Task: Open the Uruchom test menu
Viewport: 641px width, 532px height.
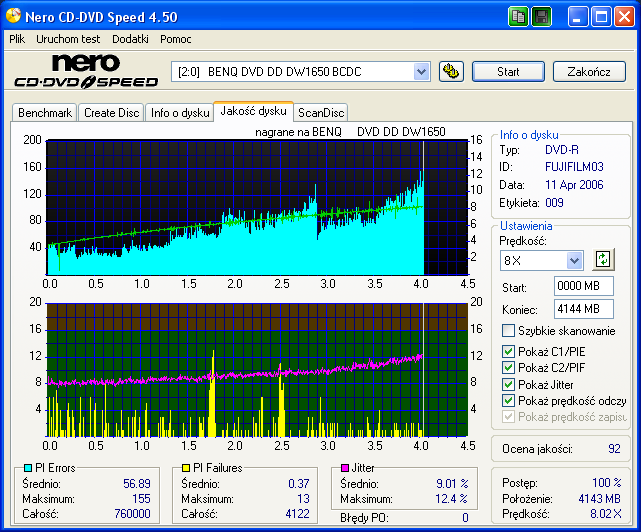Action: pos(68,39)
